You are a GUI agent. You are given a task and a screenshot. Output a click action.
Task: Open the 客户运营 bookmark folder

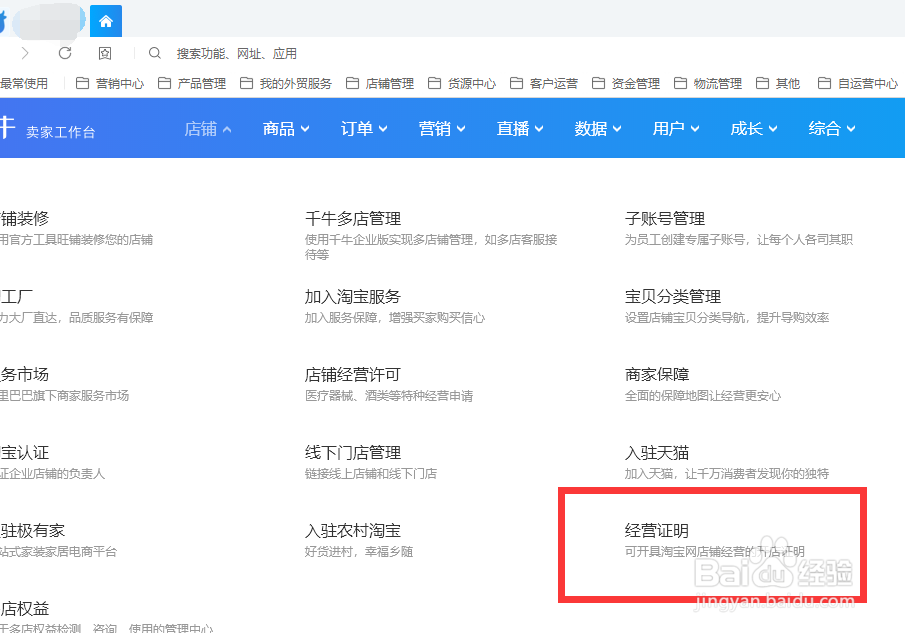[544, 84]
